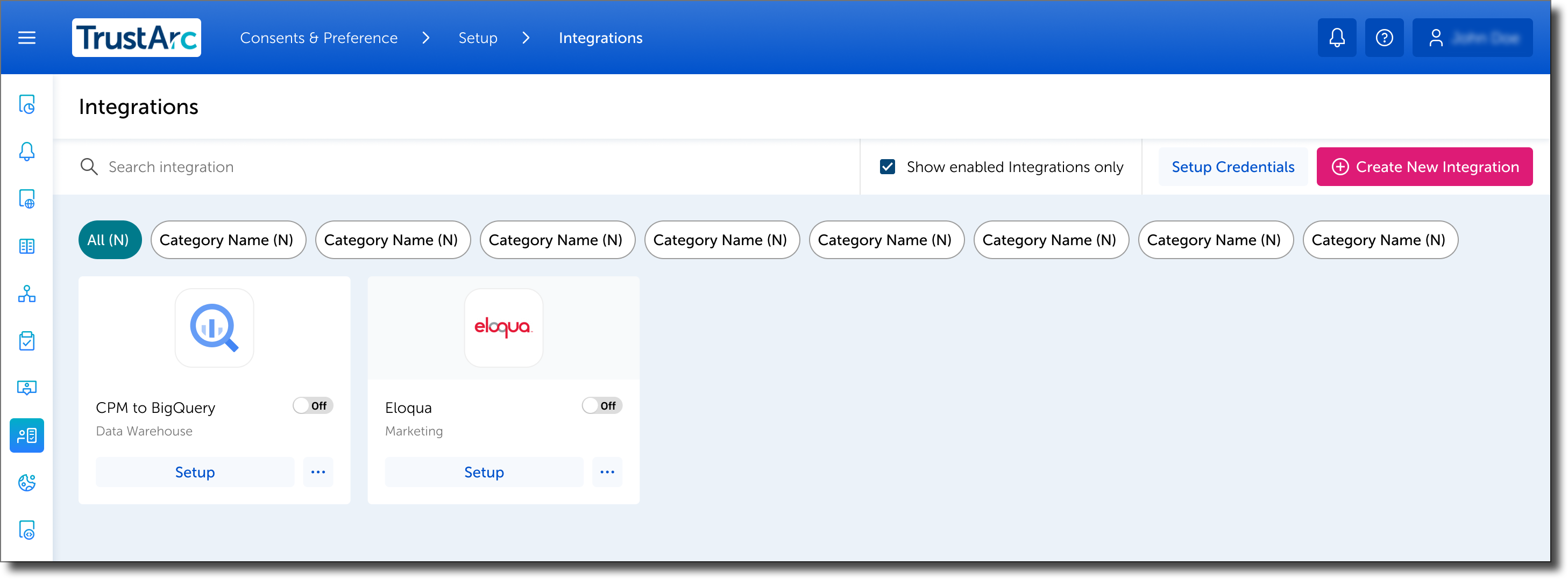
Task: Select the sitemap hierarchy icon in sidebar
Action: tap(27, 294)
